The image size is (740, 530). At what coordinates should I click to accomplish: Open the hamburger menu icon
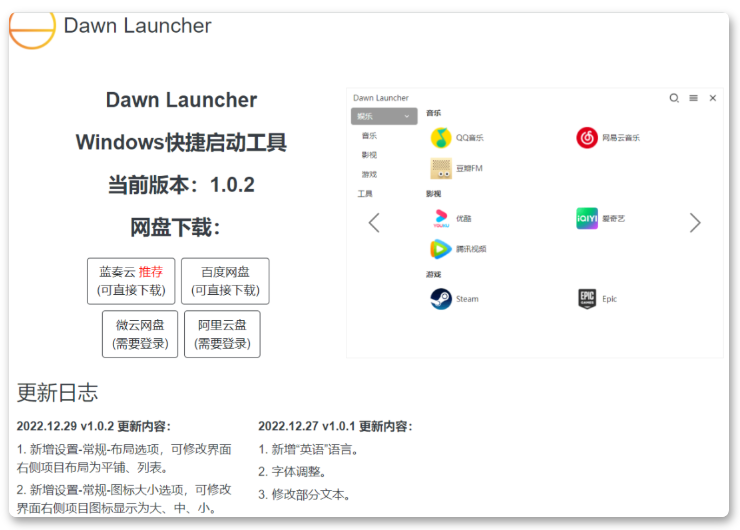(x=694, y=98)
